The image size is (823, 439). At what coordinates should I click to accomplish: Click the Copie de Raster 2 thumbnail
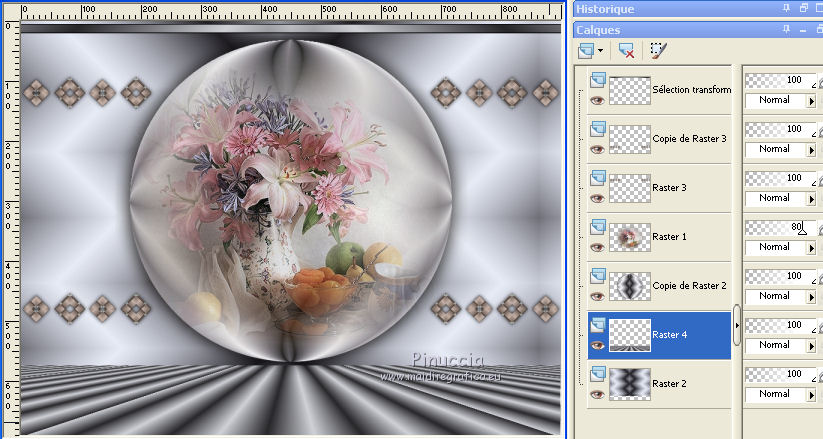630,286
